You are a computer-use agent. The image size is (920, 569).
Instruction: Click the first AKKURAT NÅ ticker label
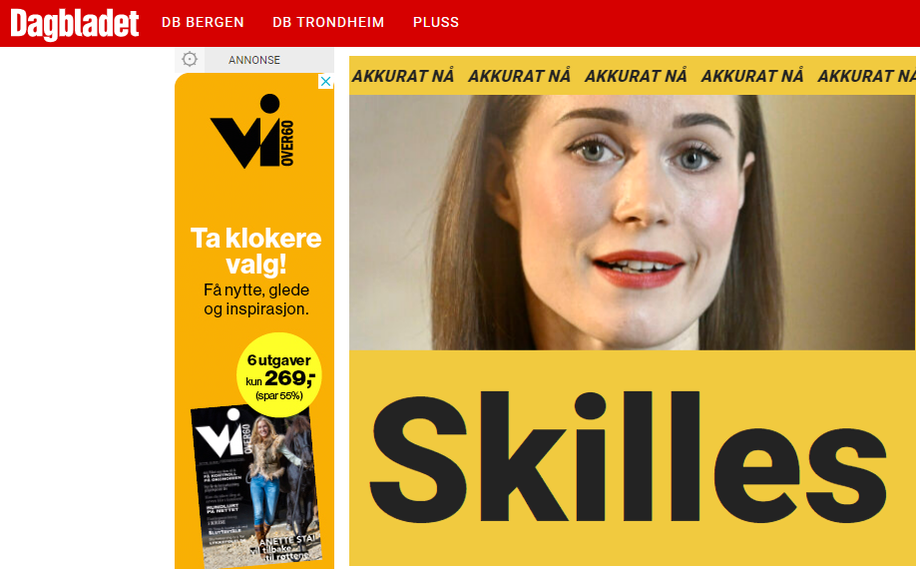402,76
